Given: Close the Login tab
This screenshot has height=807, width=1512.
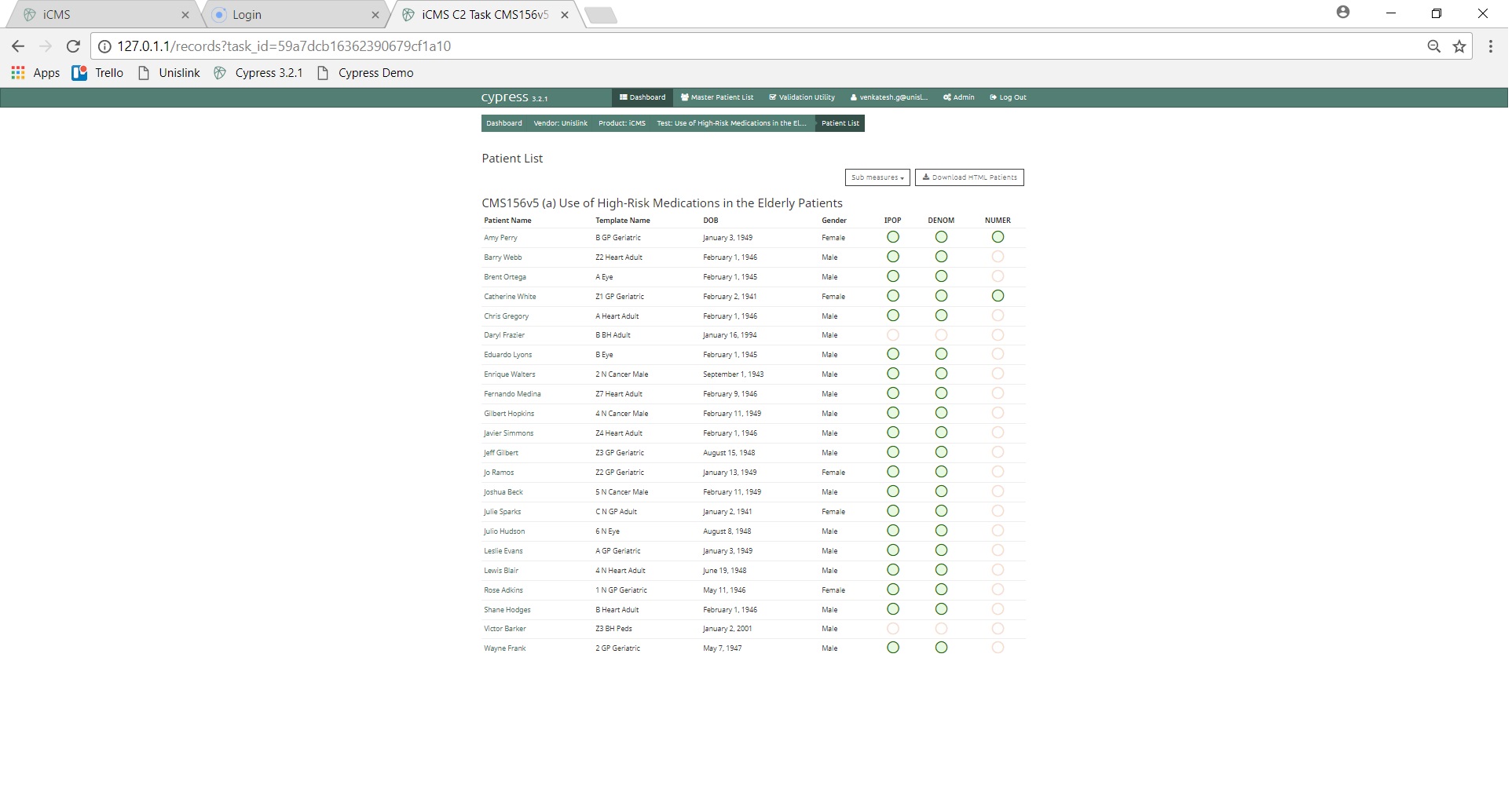Looking at the screenshot, I should tap(375, 15).
